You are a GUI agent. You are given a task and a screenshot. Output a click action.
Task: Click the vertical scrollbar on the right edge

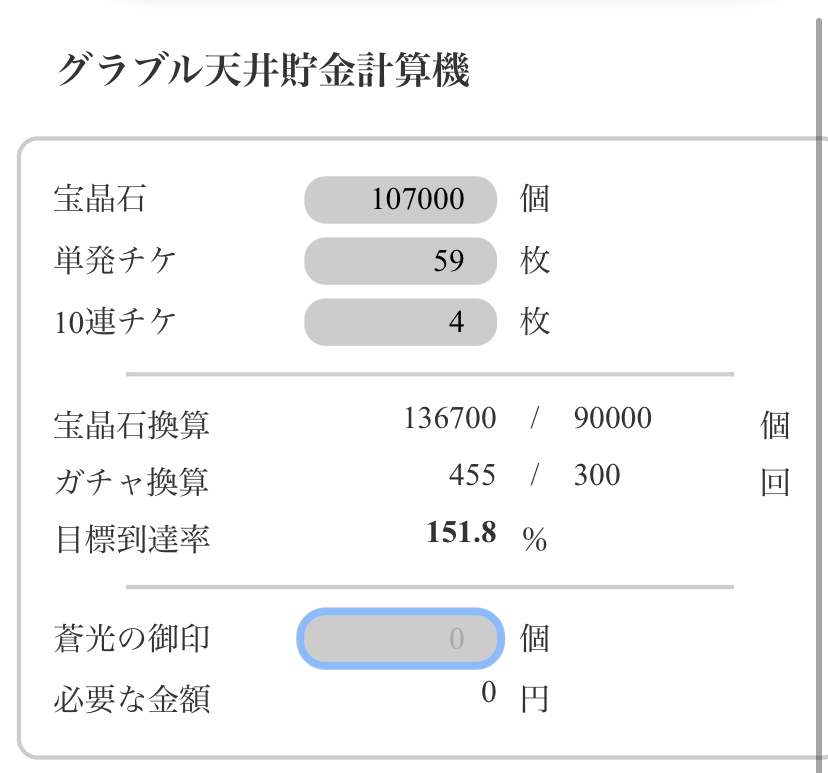[x=821, y=400]
